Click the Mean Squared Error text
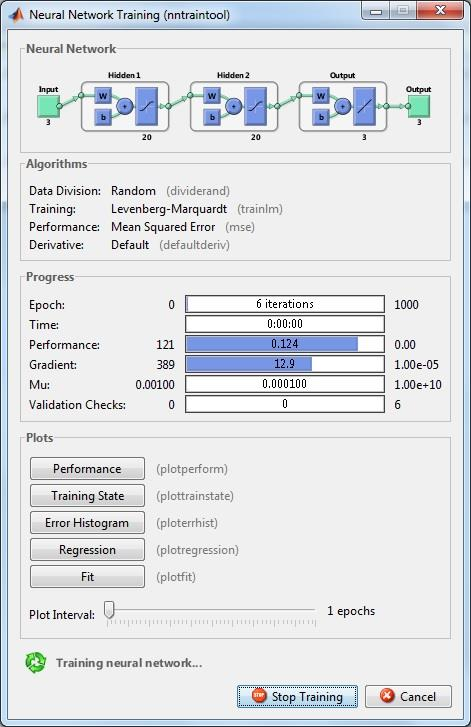The image size is (471, 727). (163, 227)
